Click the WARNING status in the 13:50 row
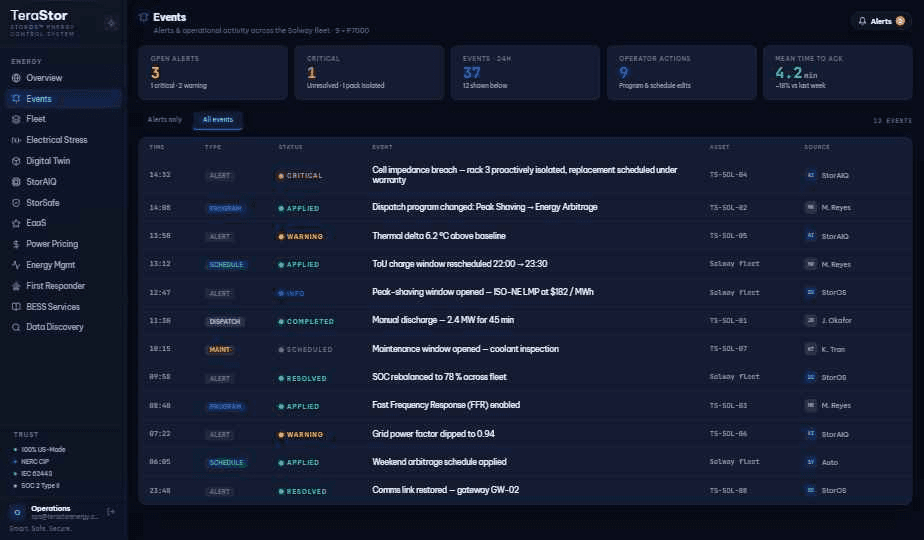924x540 pixels. pos(301,236)
